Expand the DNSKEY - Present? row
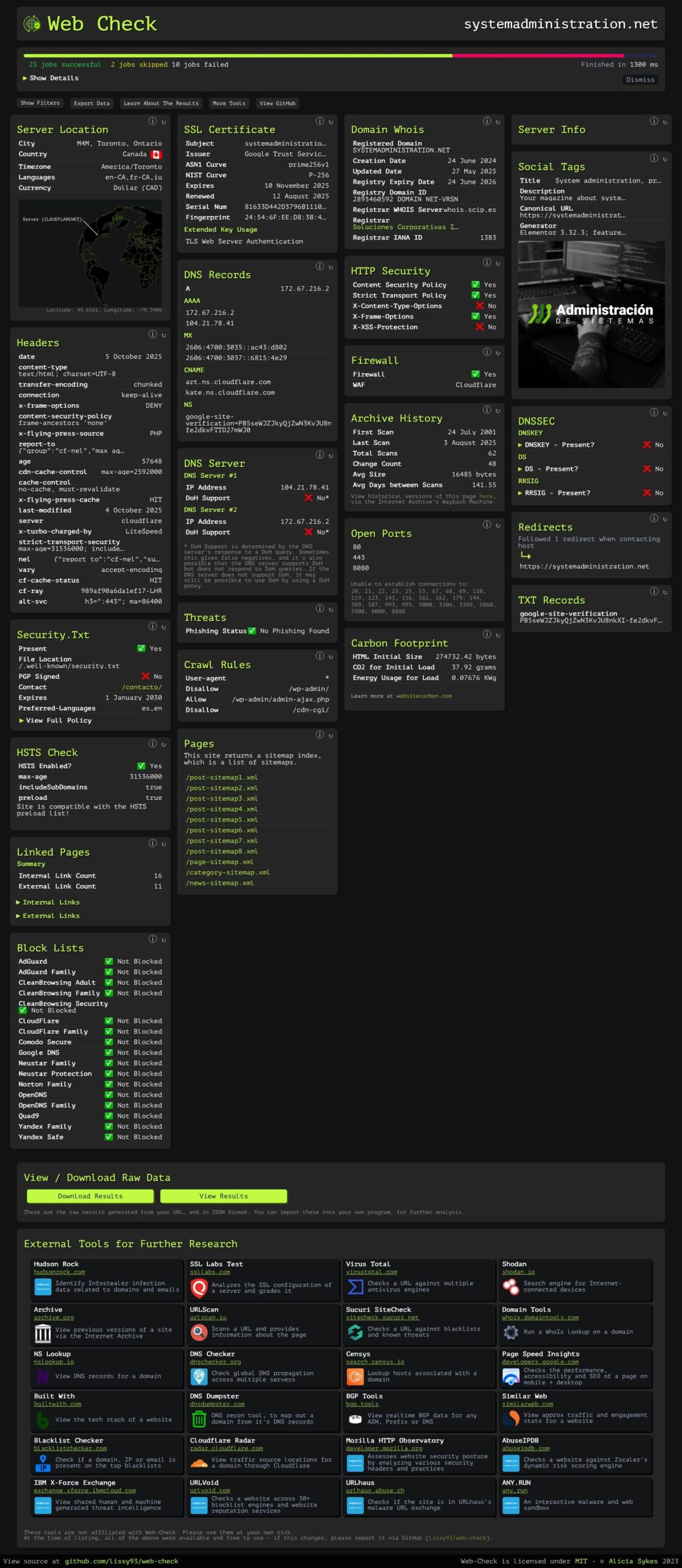Image resolution: width=682 pixels, height=1568 pixels. click(556, 445)
